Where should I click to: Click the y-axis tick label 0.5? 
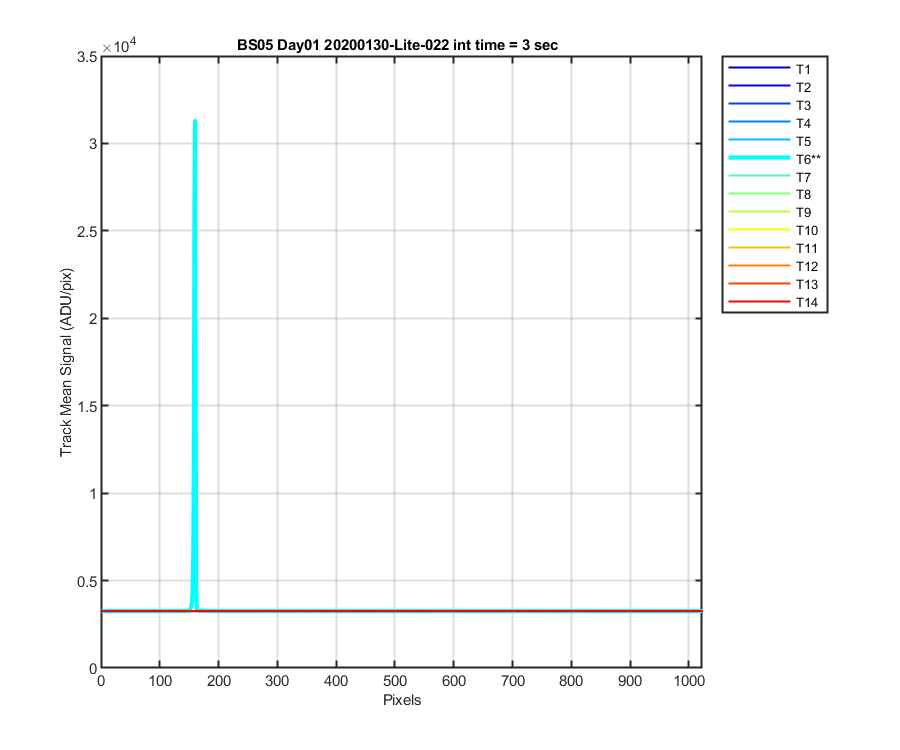[87, 581]
